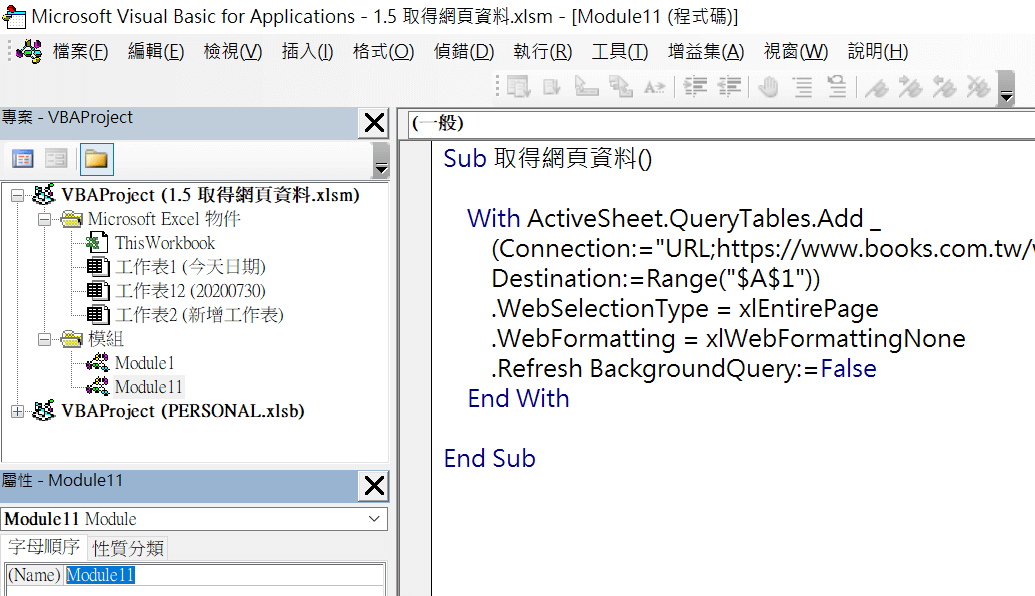Image resolution: width=1035 pixels, height=596 pixels.
Task: Click the Microsoft Excel 物件 folder icon
Action: click(x=71, y=219)
